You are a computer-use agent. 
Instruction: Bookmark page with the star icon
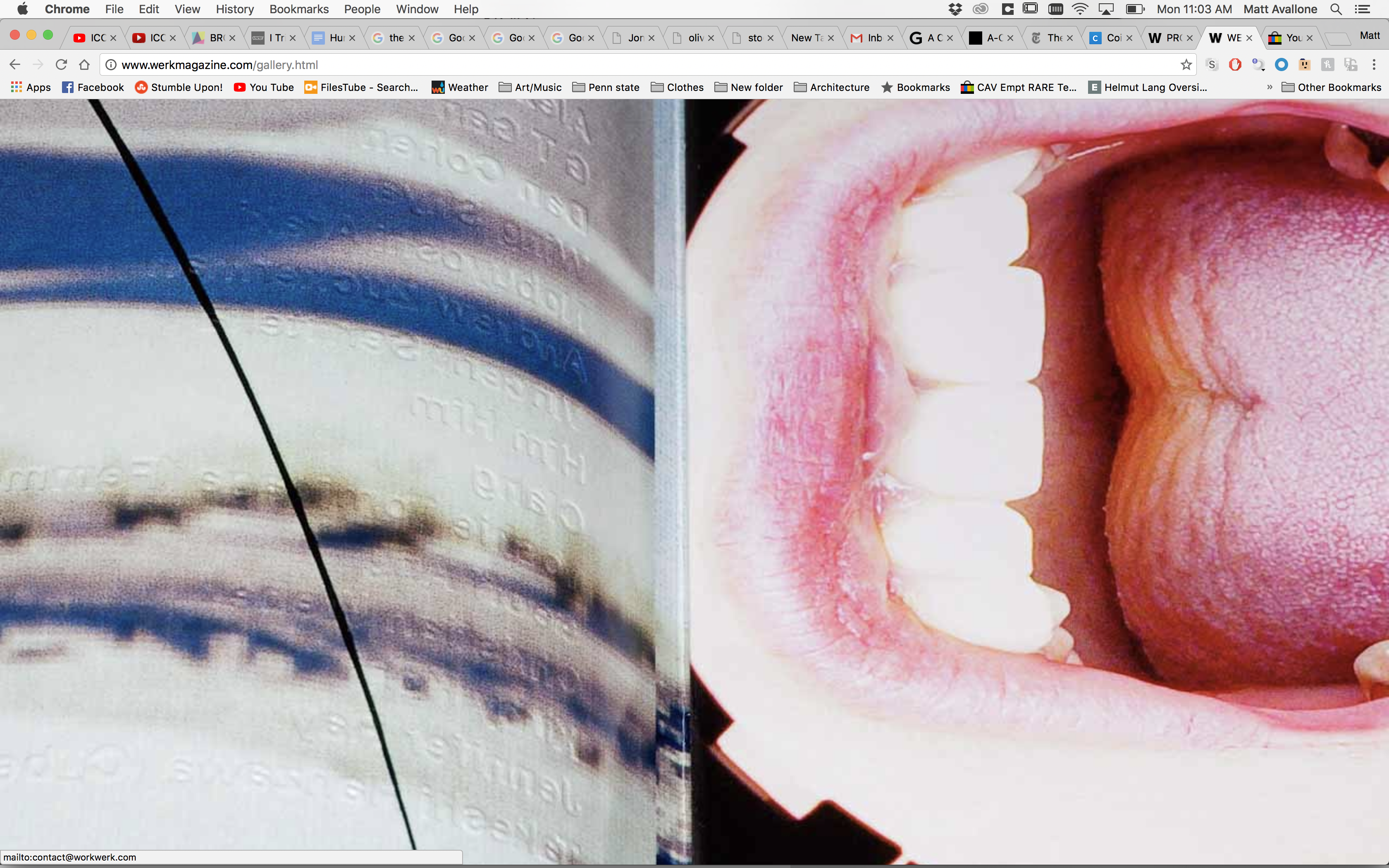click(1186, 65)
